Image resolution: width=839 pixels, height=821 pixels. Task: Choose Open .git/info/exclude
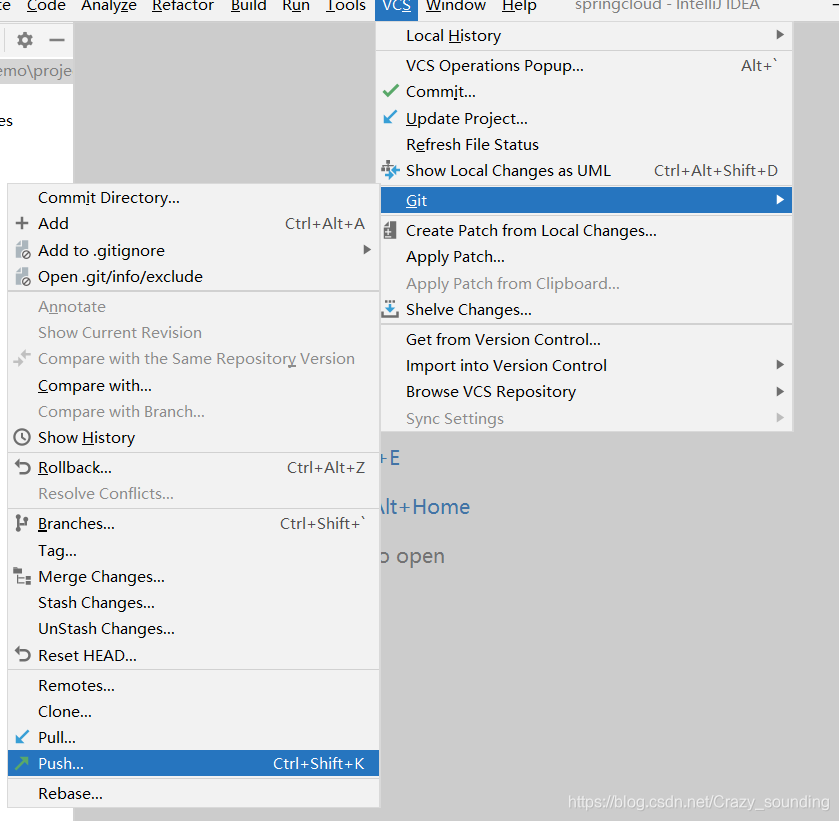tap(193, 276)
